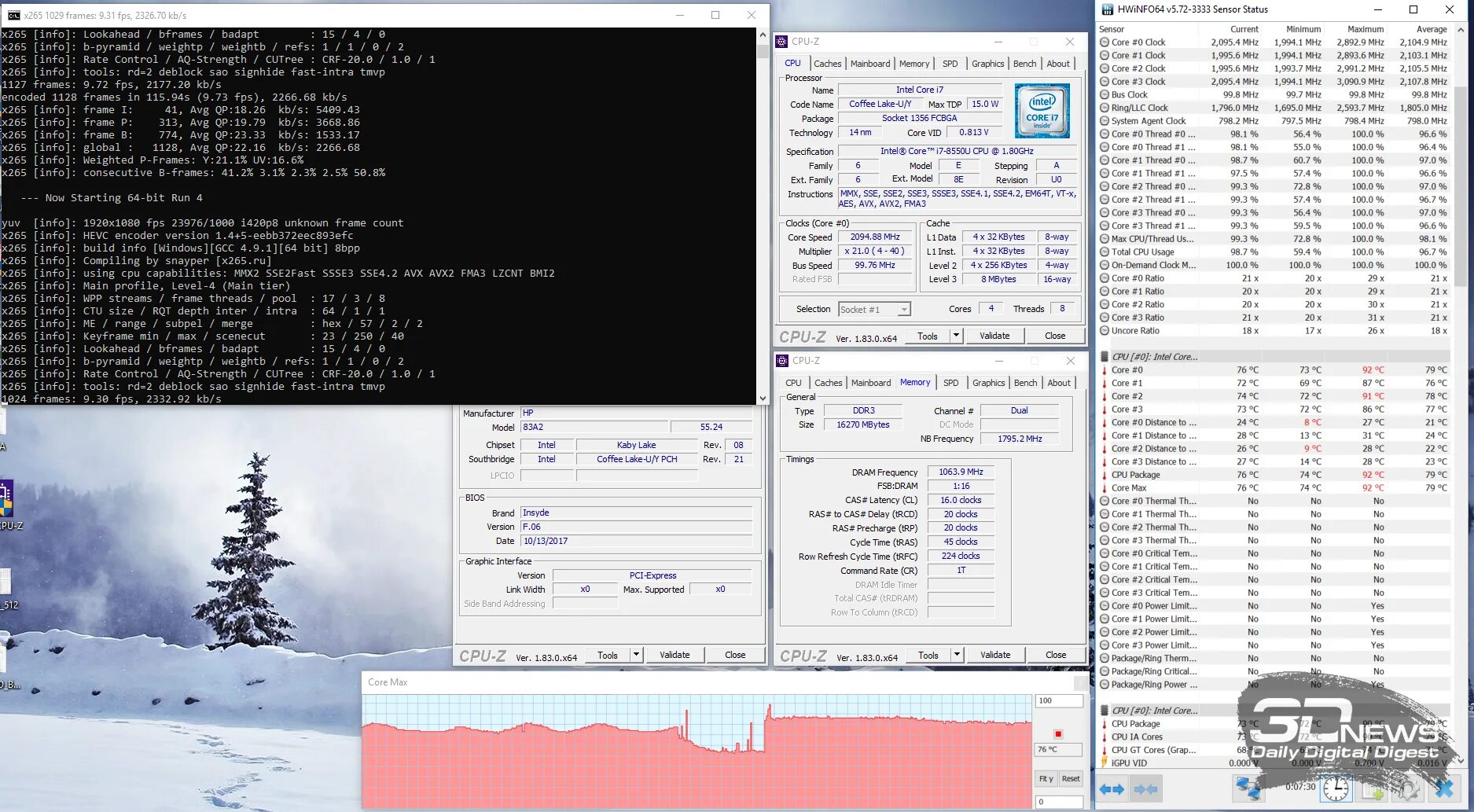1474x812 pixels.
Task: Click the scroll-up arrow of the HWiNFO sensor list
Action: (1461, 30)
